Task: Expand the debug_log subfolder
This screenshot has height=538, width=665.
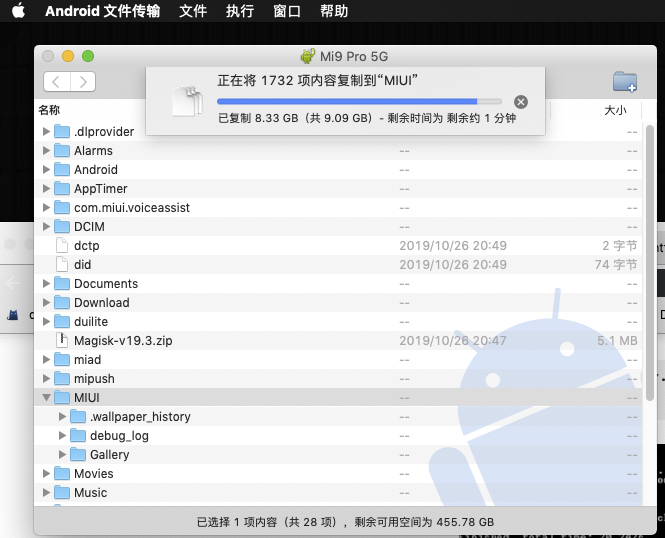Action: pos(62,435)
